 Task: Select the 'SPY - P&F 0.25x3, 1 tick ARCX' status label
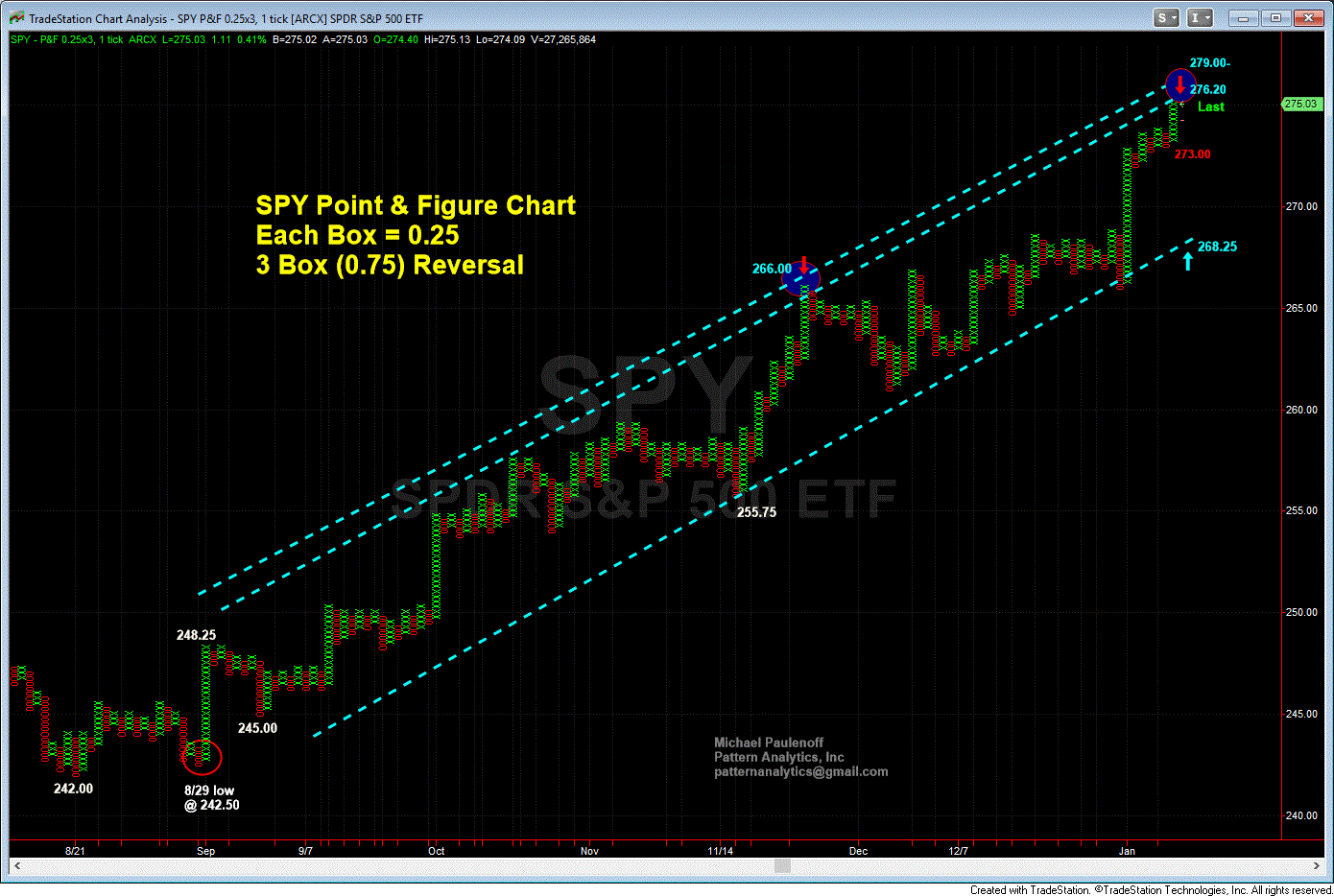[x=83, y=39]
